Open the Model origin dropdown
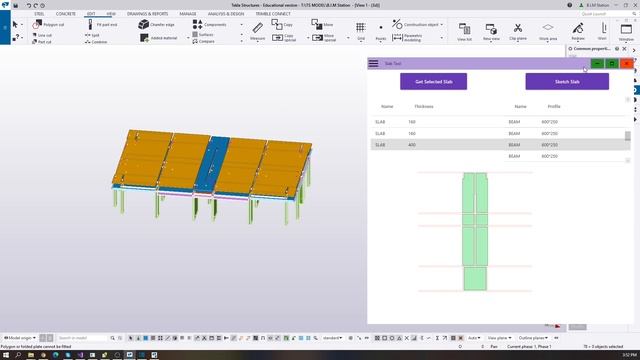This screenshot has height=360, width=640. (x=20, y=338)
